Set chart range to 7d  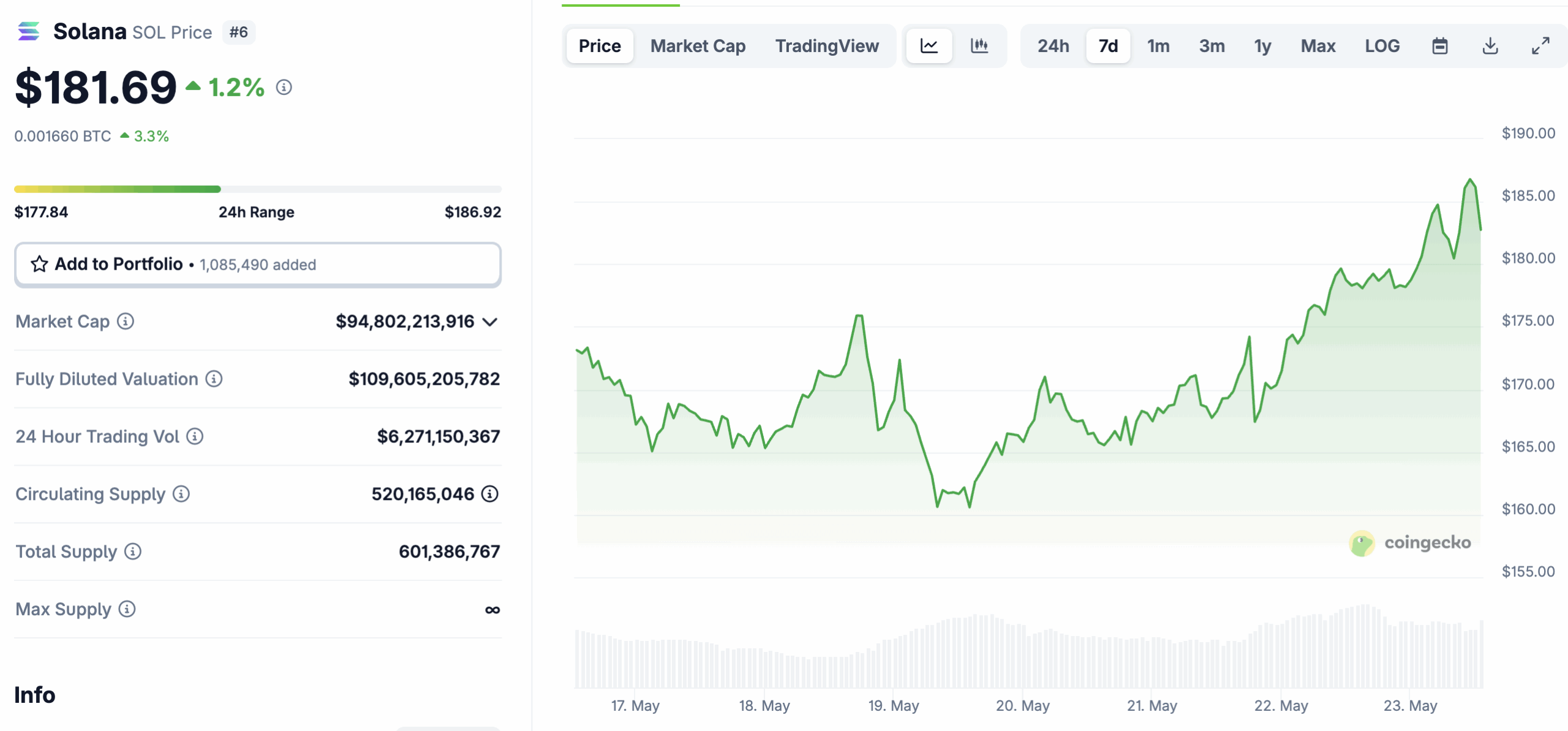[1108, 46]
